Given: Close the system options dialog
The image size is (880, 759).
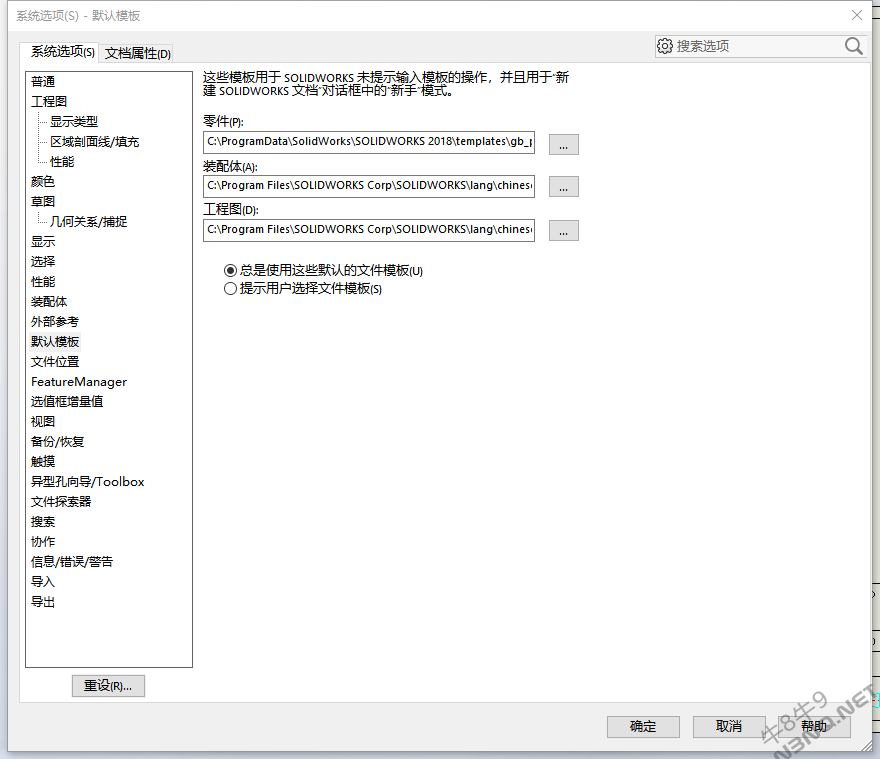Looking at the screenshot, I should 856,15.
